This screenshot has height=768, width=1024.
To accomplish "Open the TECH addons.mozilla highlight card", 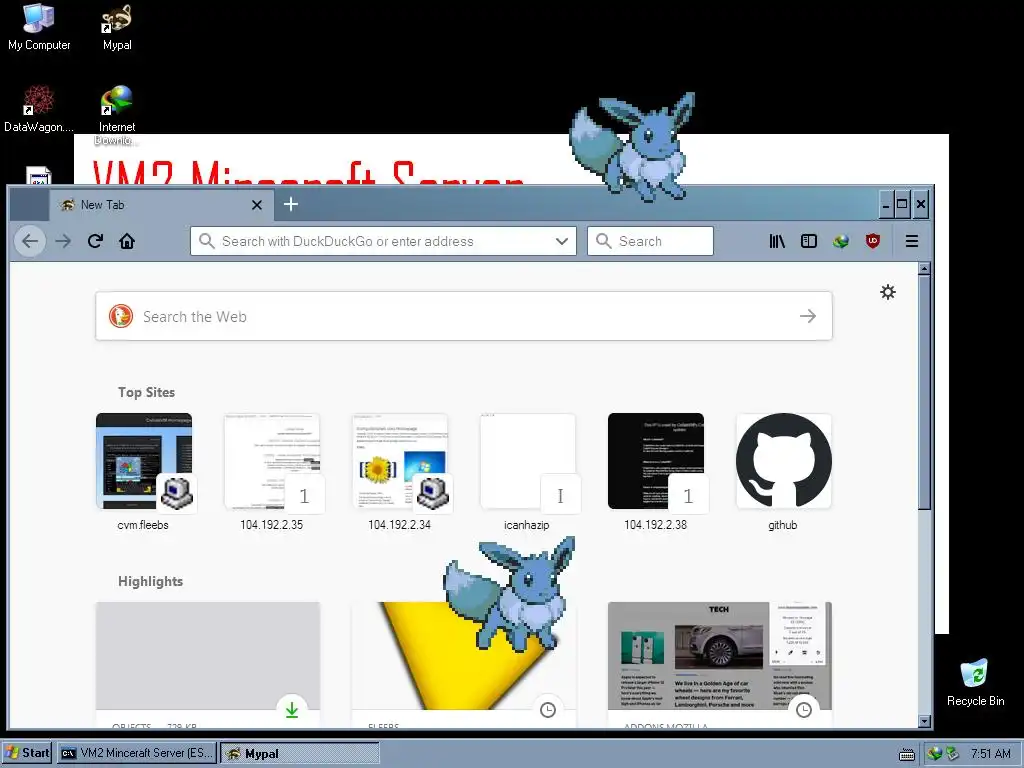I will pyautogui.click(x=720, y=664).
